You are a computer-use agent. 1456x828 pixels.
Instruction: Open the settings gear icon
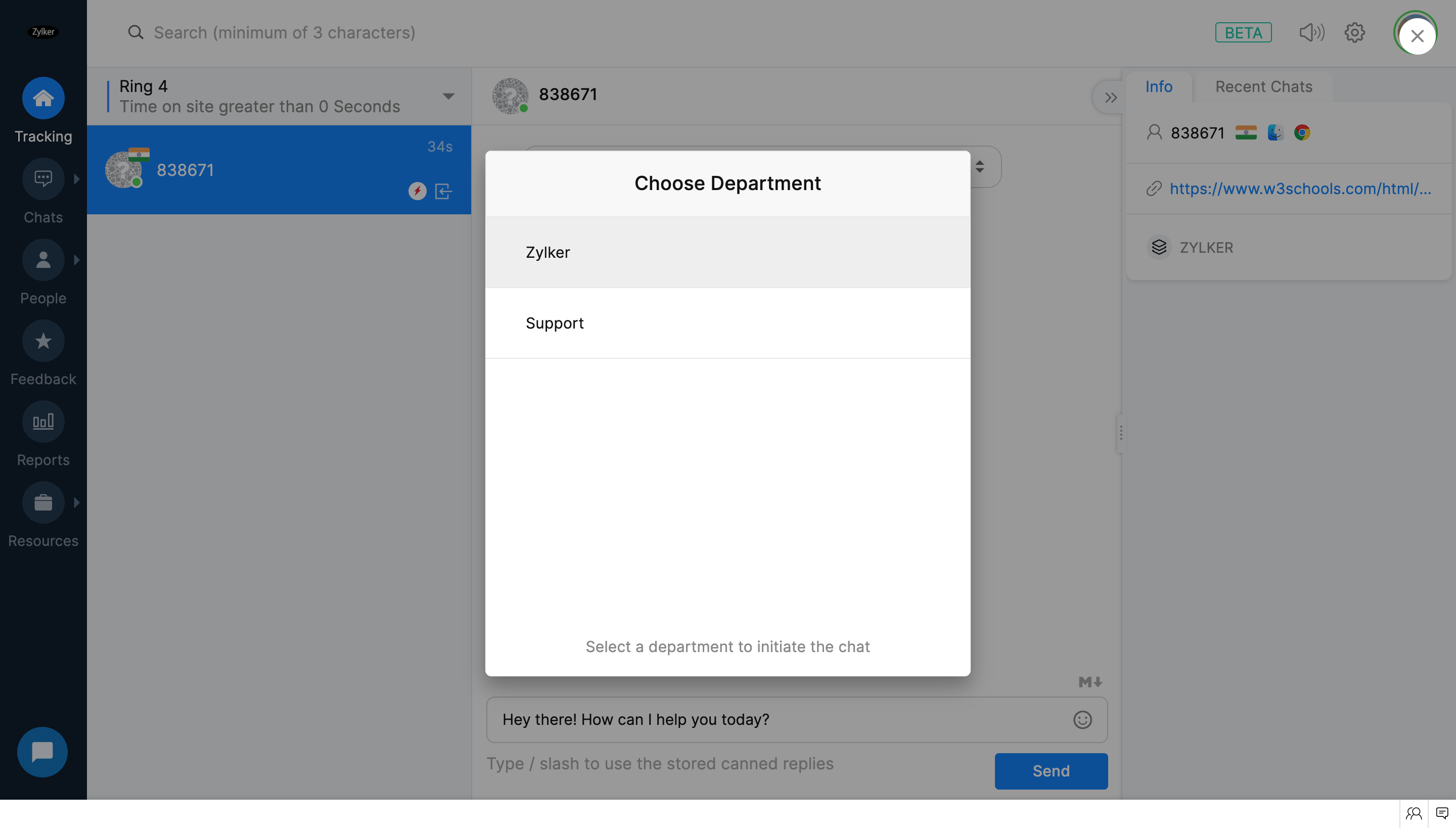click(1354, 32)
